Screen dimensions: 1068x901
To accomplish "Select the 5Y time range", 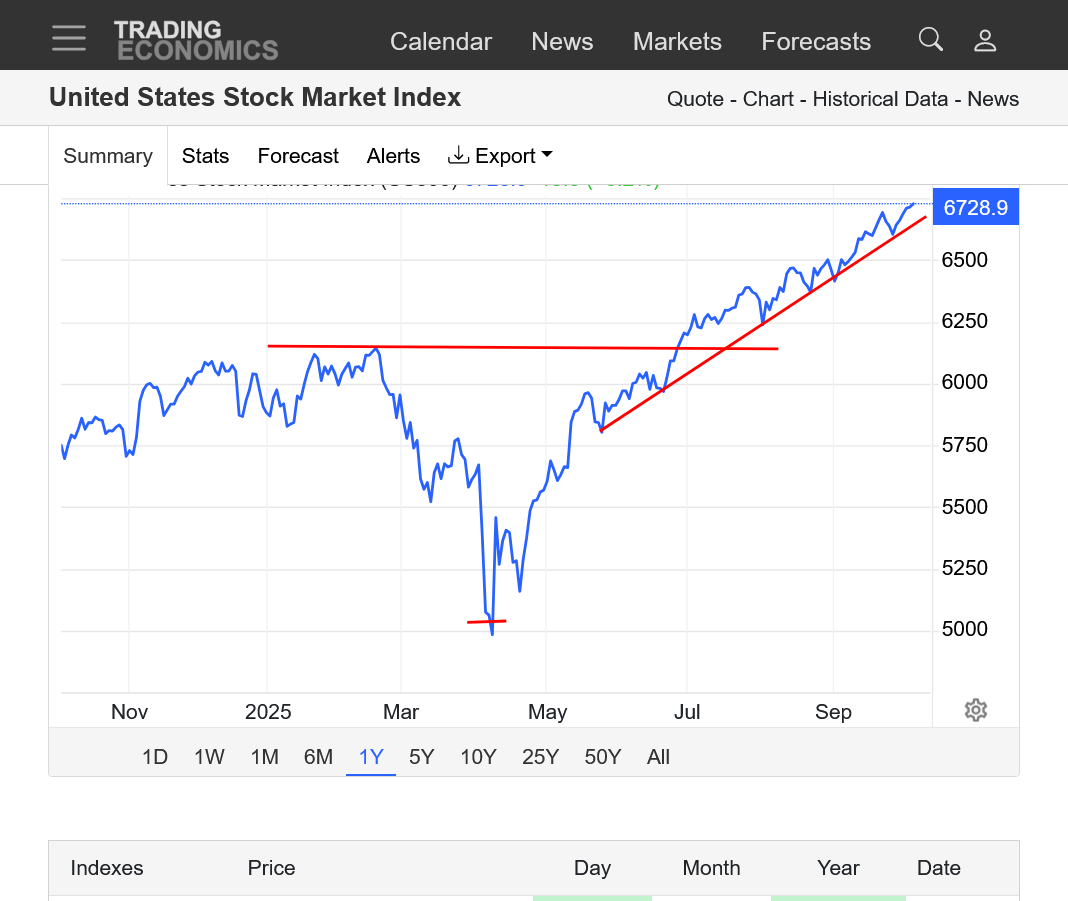I will [422, 757].
